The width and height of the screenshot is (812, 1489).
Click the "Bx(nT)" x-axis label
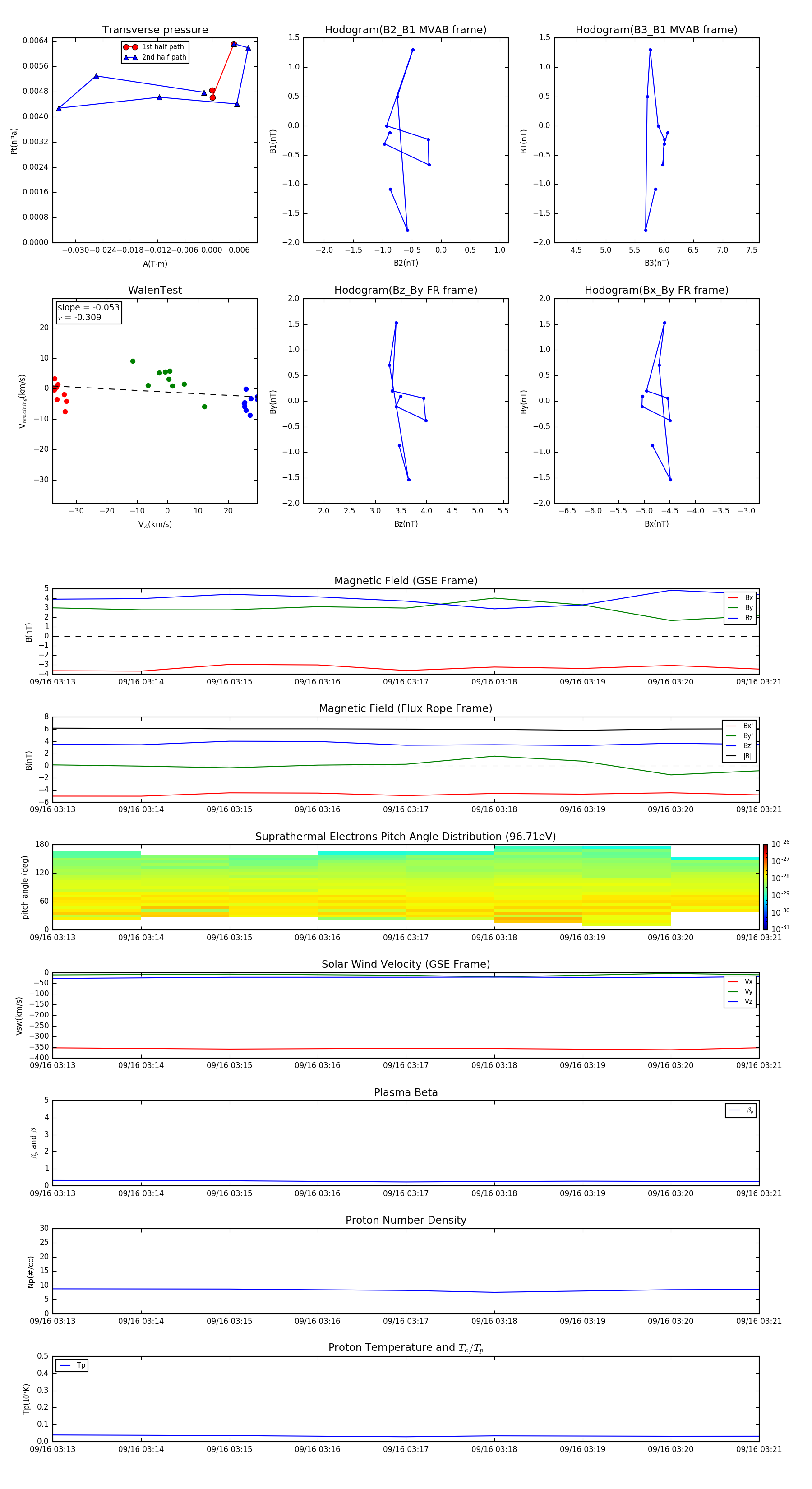[x=656, y=524]
